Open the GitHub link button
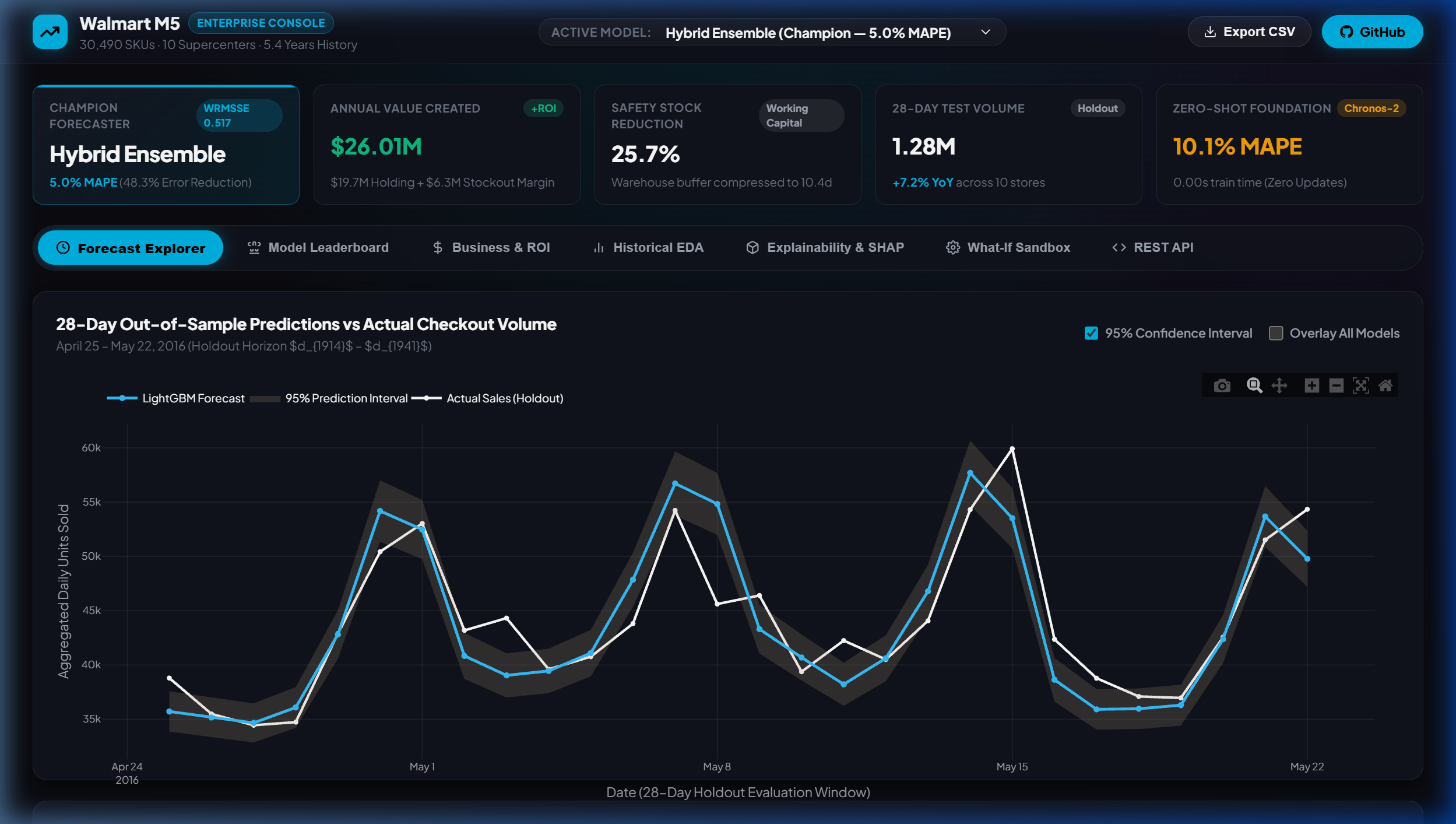 [1373, 32]
